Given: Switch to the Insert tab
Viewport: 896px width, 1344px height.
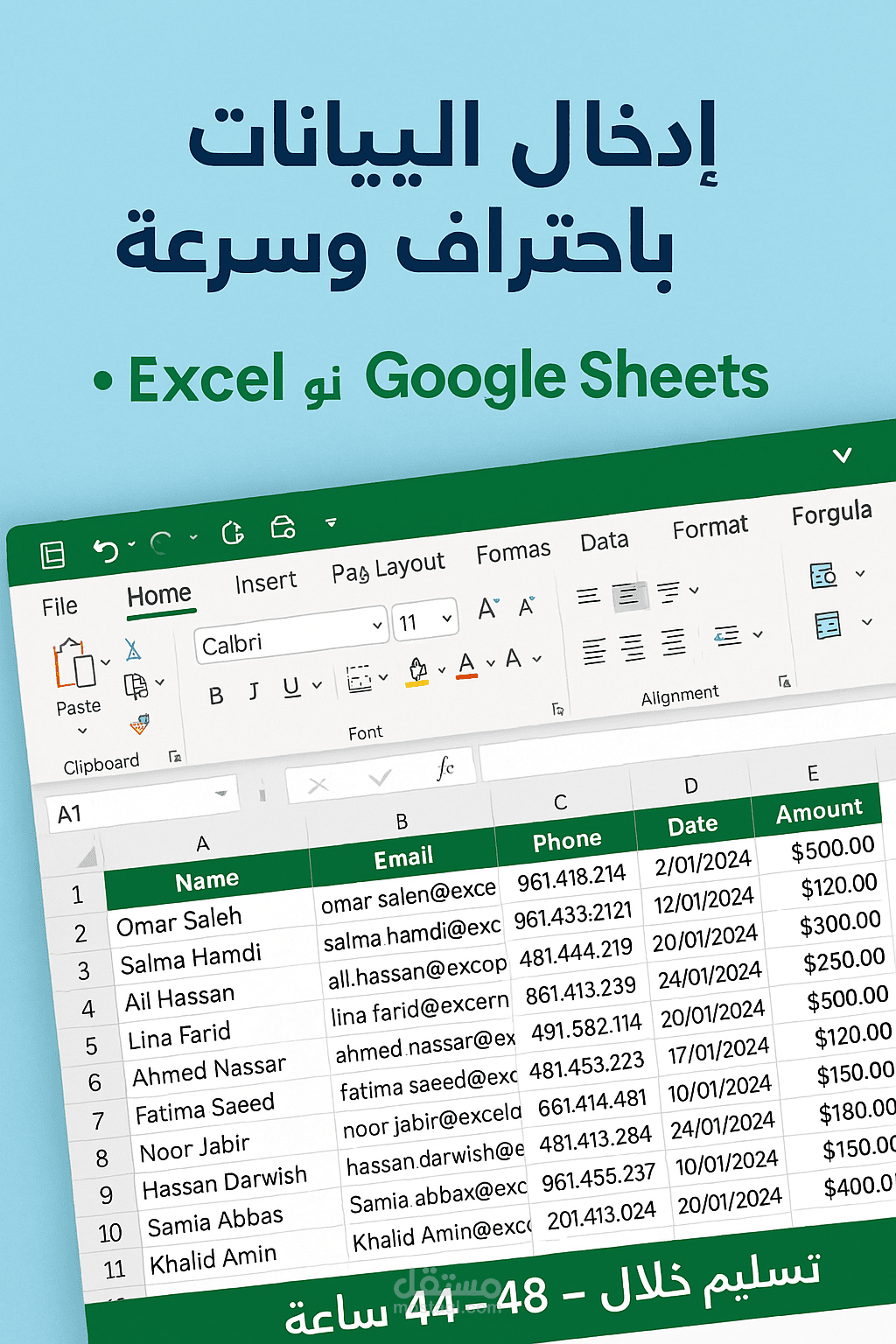Looking at the screenshot, I should (x=266, y=583).
